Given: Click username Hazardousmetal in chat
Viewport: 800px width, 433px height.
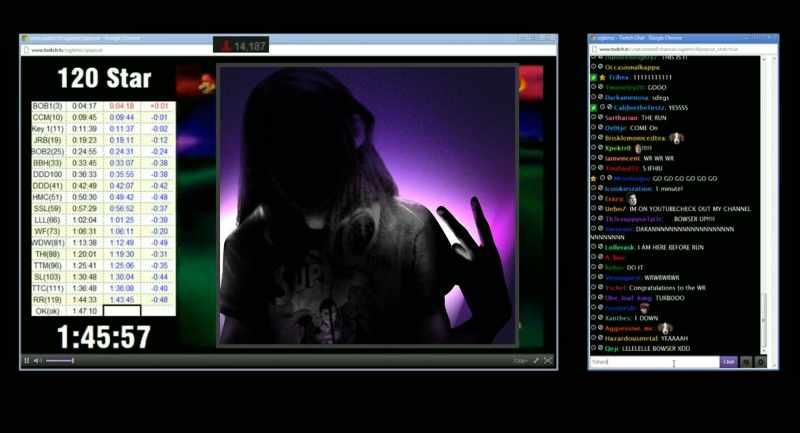Looking at the screenshot, I should click(x=631, y=338).
